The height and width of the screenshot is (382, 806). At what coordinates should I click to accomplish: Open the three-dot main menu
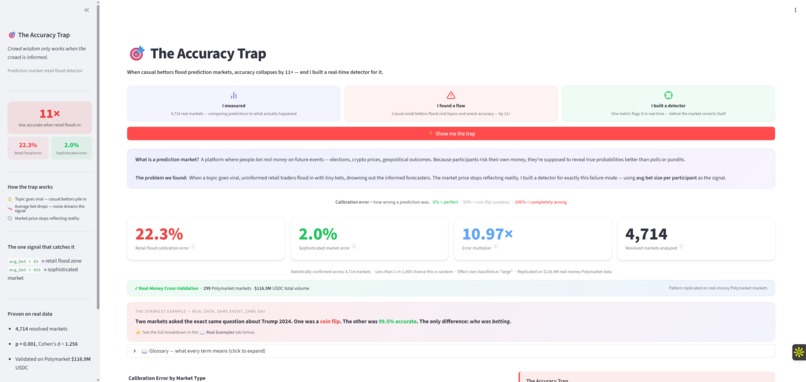[x=795, y=10]
